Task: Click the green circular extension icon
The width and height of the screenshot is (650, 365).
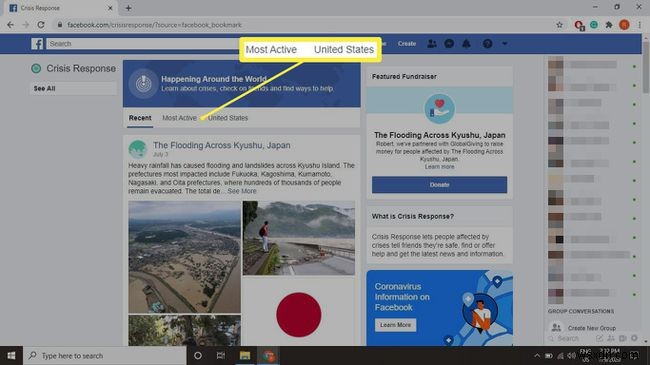Action: [x=594, y=25]
